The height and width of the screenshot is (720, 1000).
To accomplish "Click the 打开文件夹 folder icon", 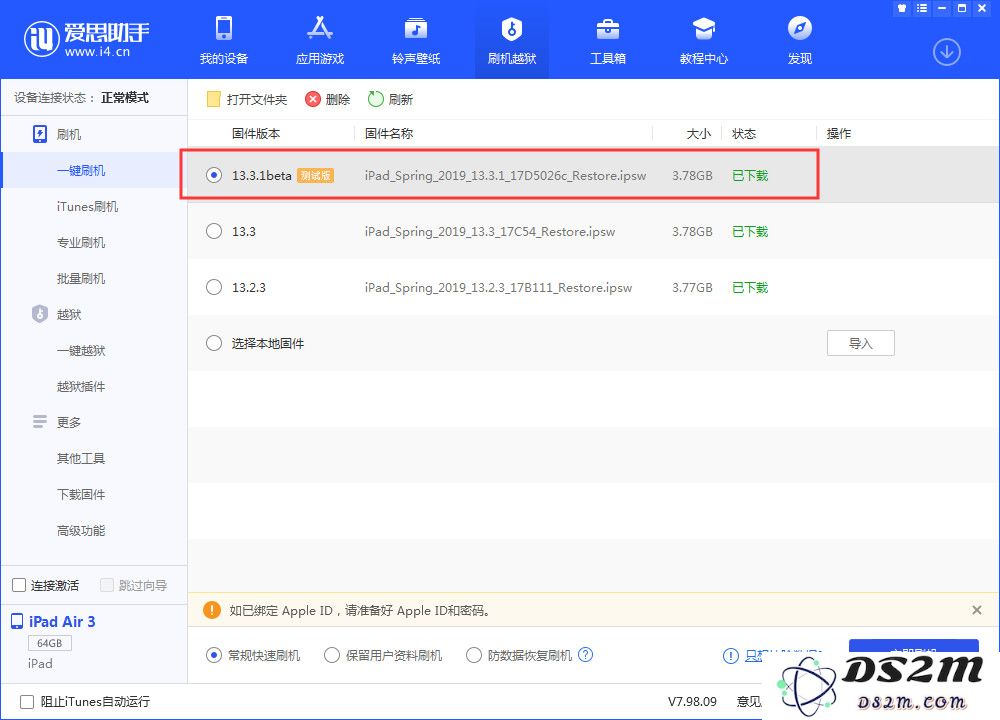I will tap(214, 99).
